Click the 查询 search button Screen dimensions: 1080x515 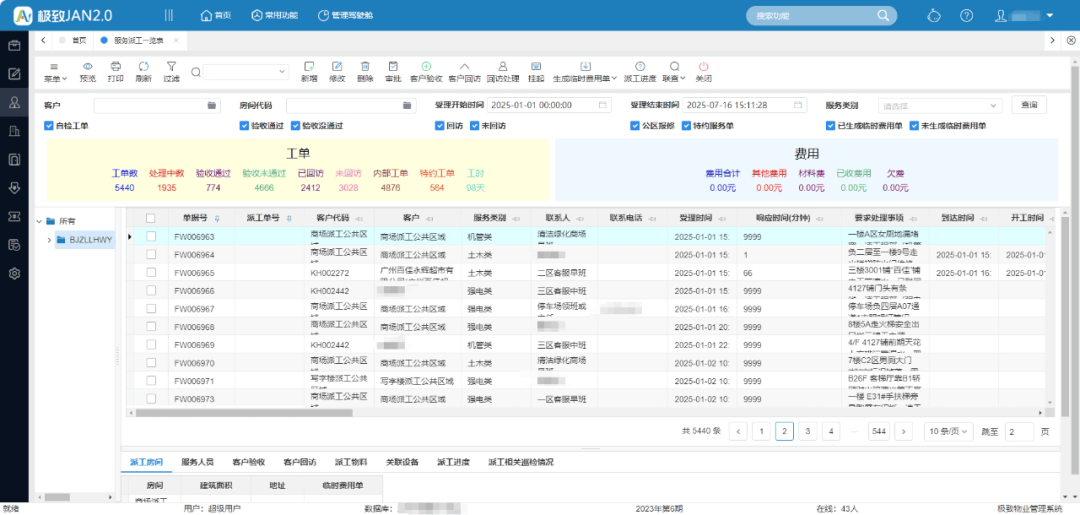pos(1029,105)
